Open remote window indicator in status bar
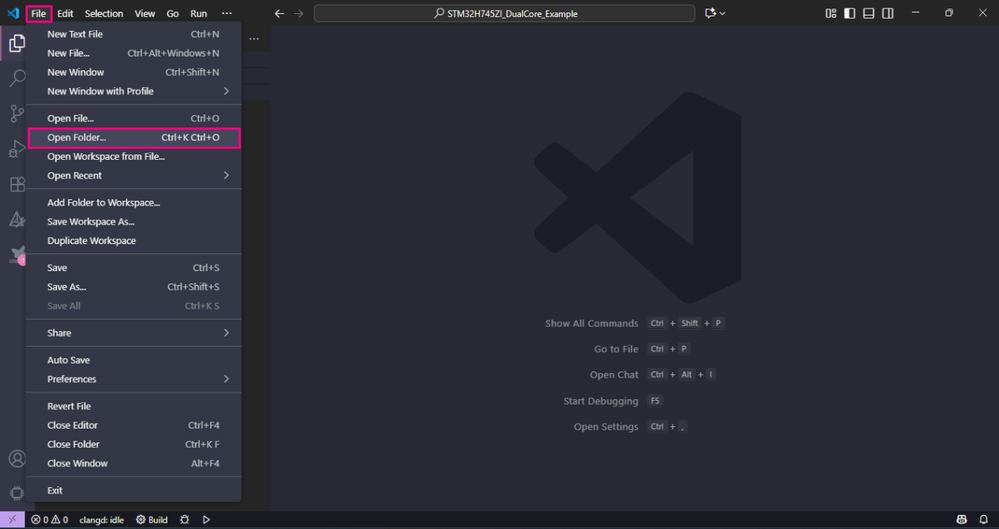The height and width of the screenshot is (529, 999). tap(12, 519)
